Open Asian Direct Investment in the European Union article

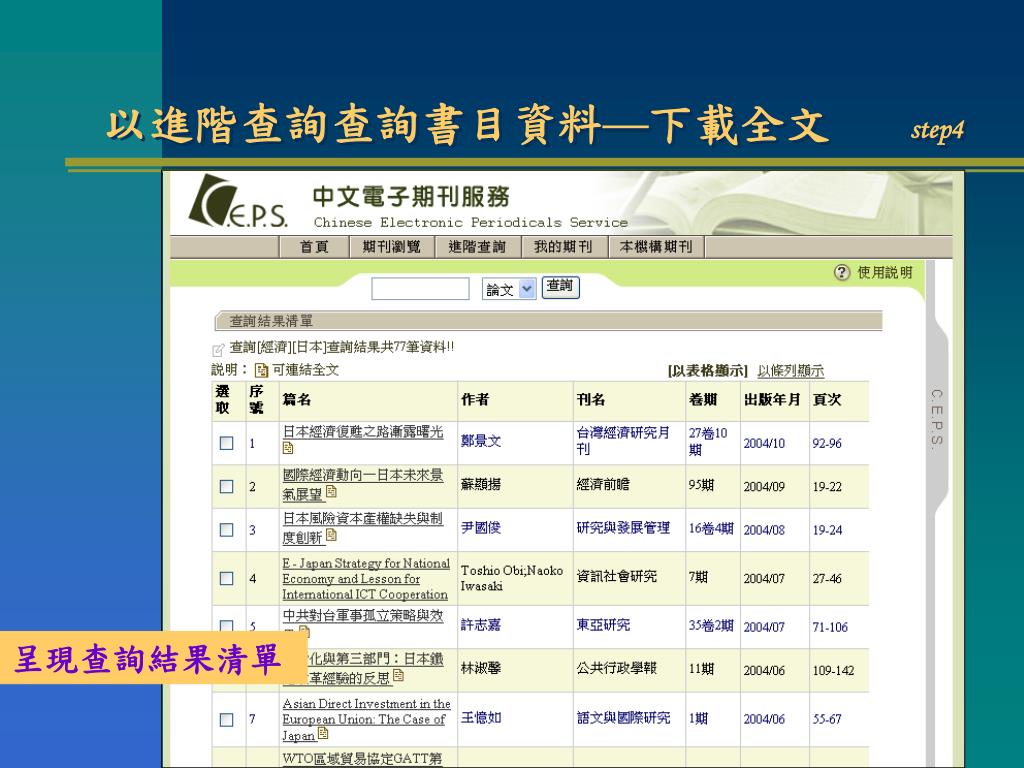click(366, 719)
